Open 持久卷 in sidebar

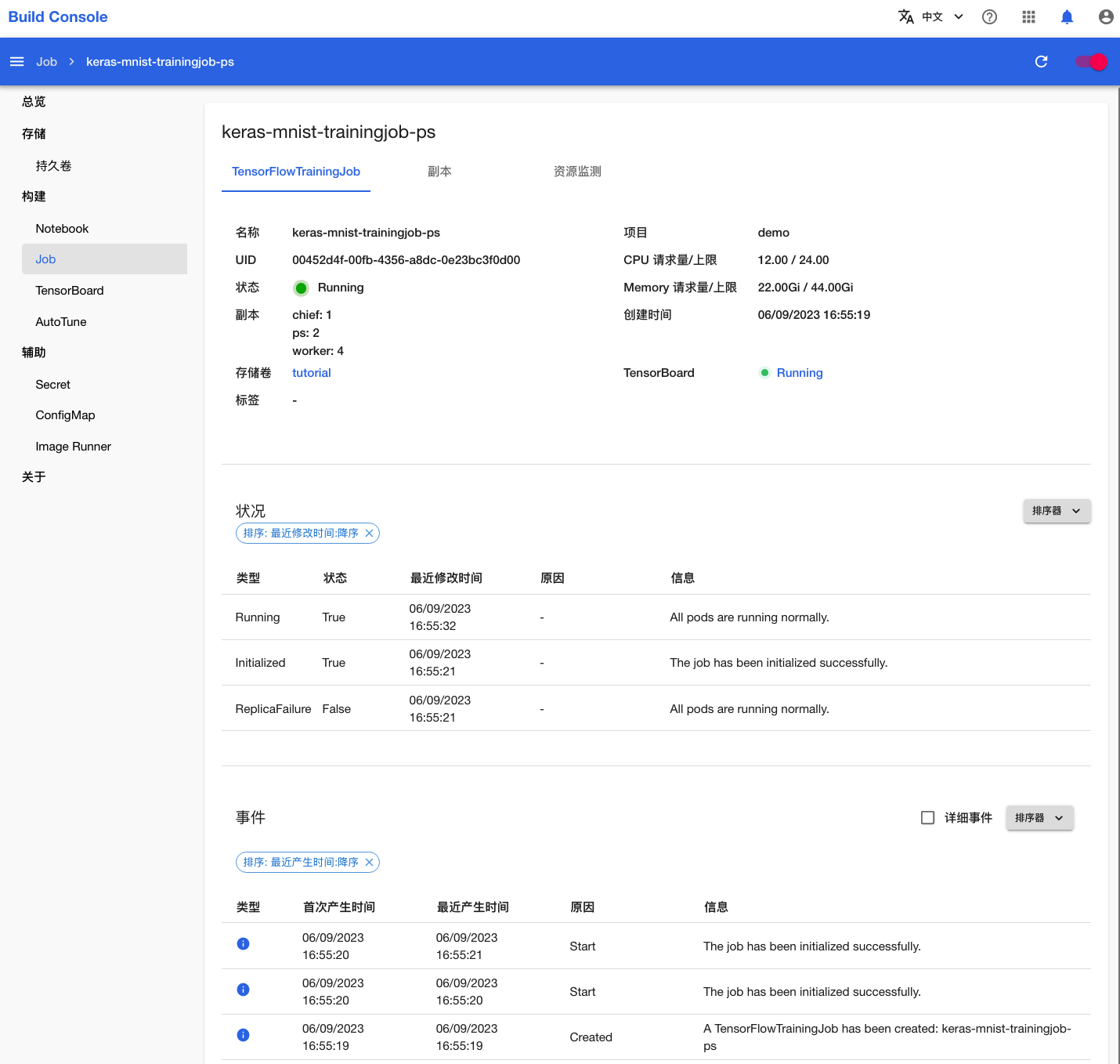53,166
